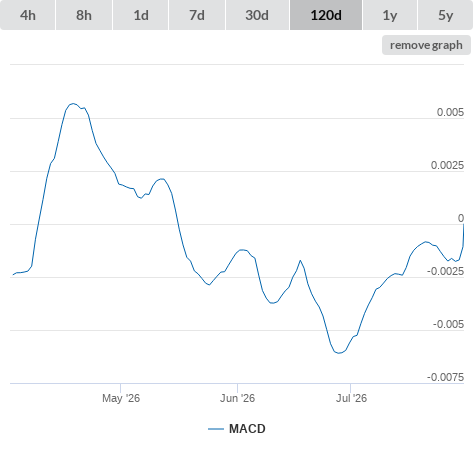474x455 pixels.
Task: Click the active 120d range tab
Action: [x=326, y=15]
